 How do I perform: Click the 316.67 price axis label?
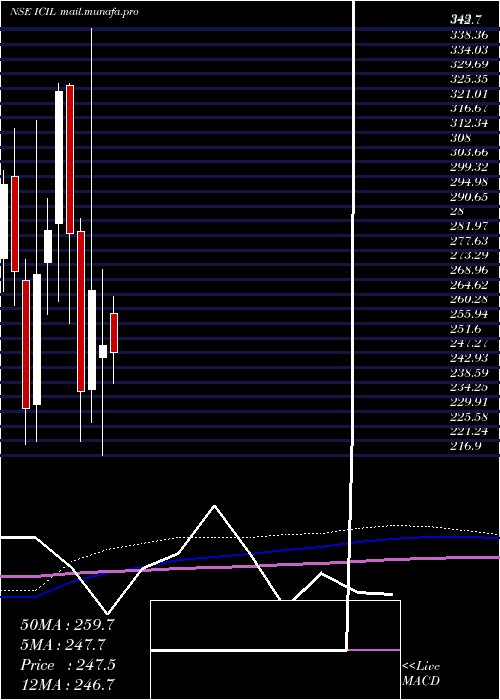469,108
